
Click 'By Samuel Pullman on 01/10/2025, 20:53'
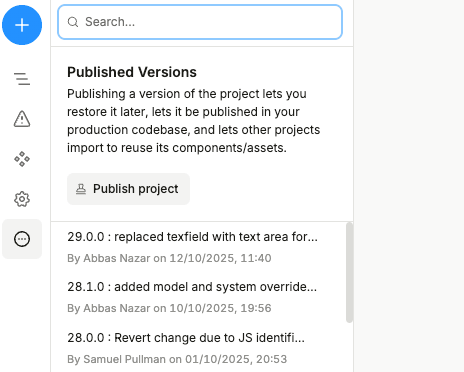pos(177,359)
